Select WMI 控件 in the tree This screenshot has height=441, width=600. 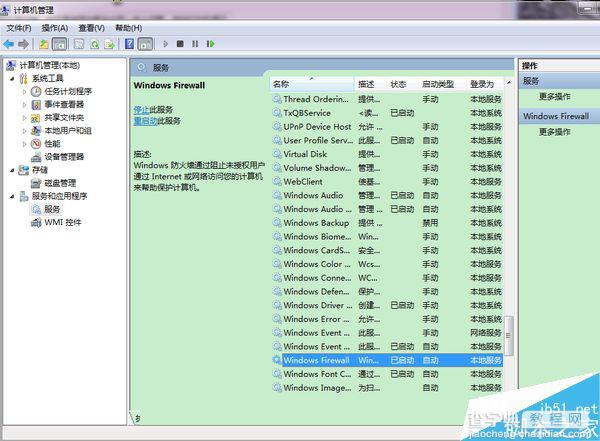(63, 222)
